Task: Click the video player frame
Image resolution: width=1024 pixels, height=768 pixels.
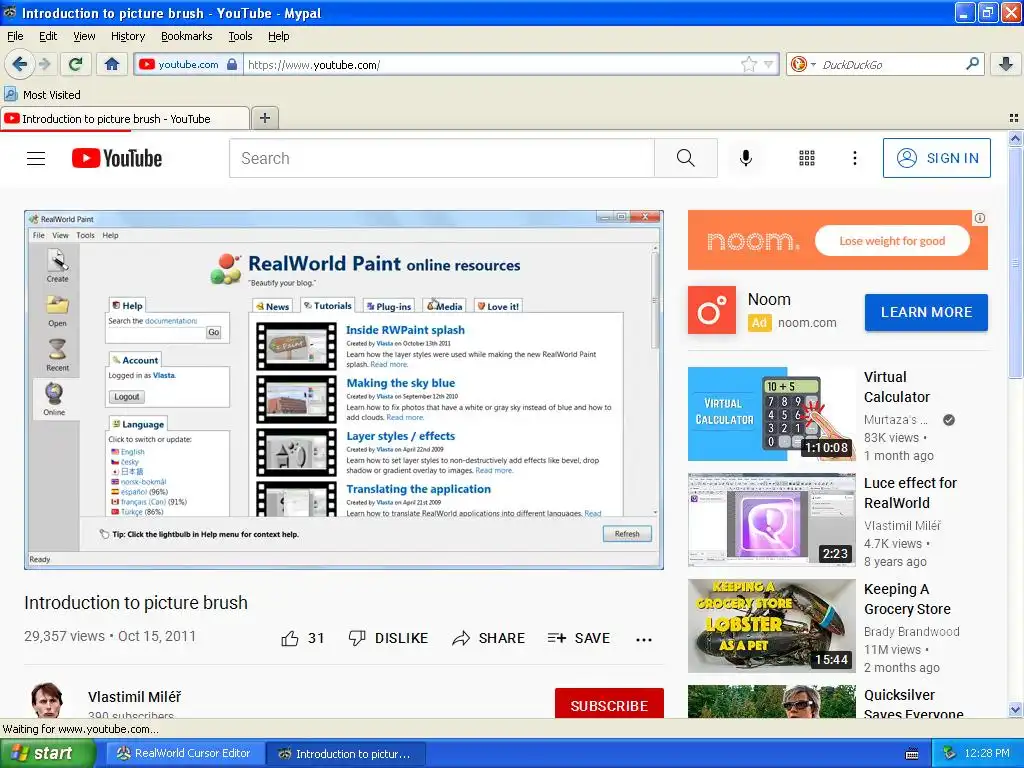Action: click(344, 390)
